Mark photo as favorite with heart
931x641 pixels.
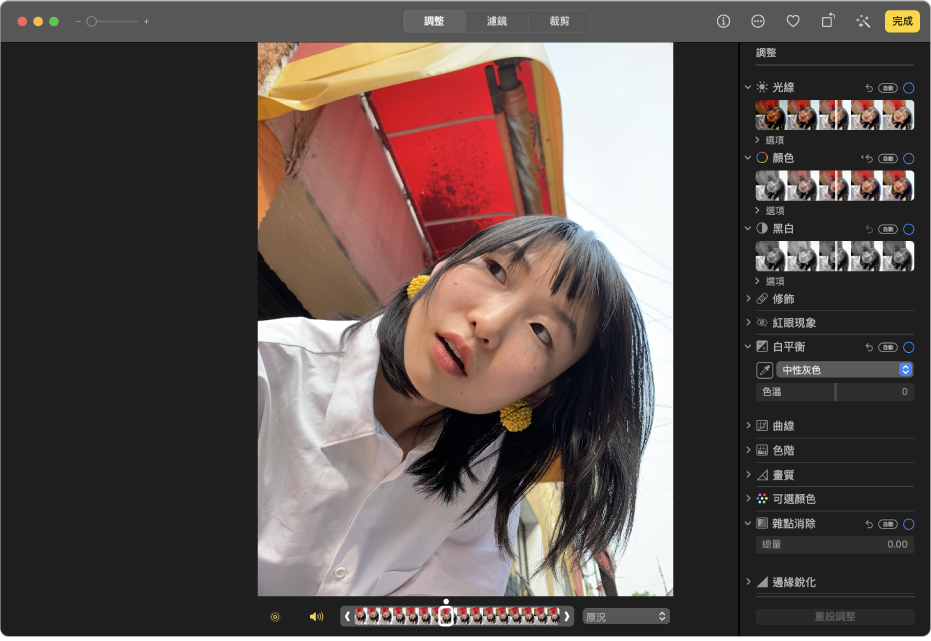click(793, 21)
